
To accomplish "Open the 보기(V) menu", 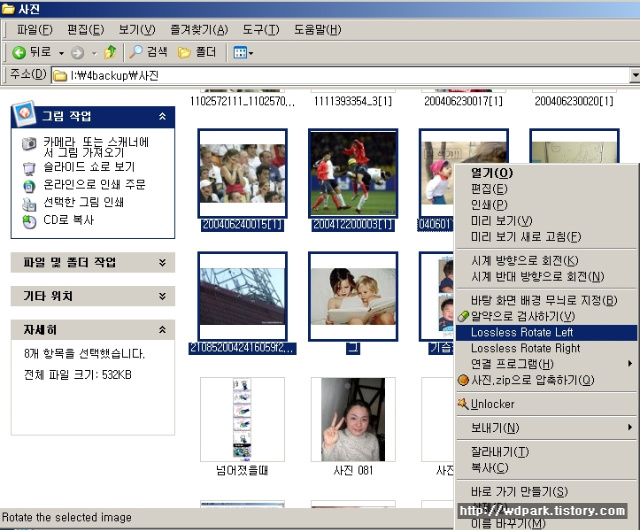I will tap(137, 30).
